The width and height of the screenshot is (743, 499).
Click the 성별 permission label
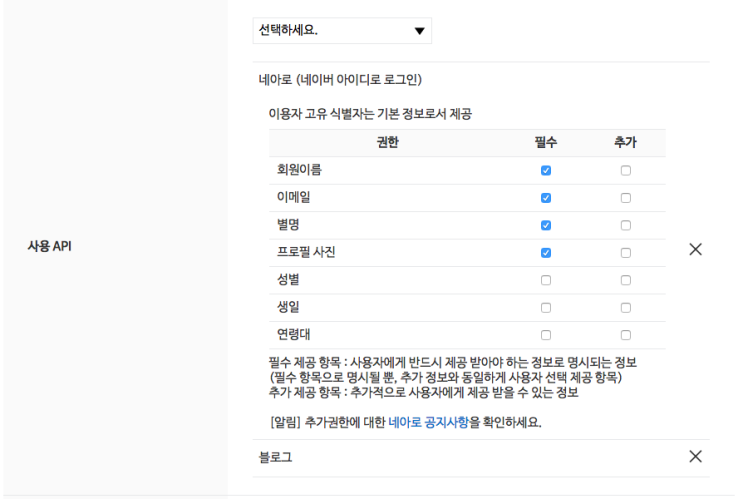click(288, 280)
